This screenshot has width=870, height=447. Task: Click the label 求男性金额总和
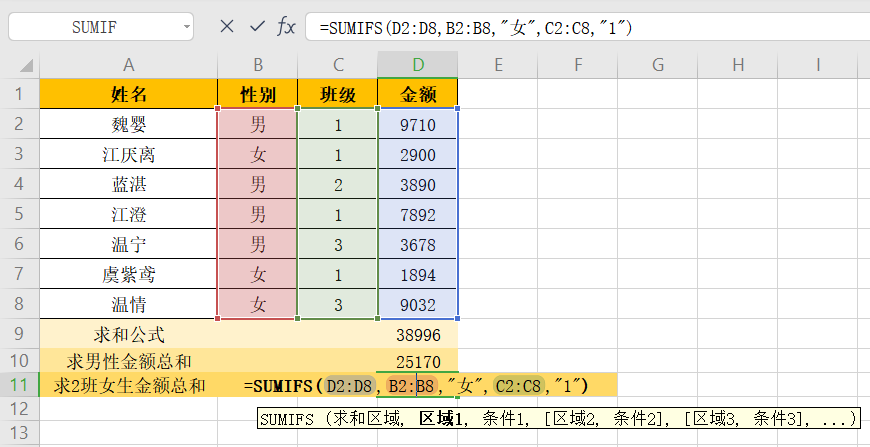(x=129, y=362)
